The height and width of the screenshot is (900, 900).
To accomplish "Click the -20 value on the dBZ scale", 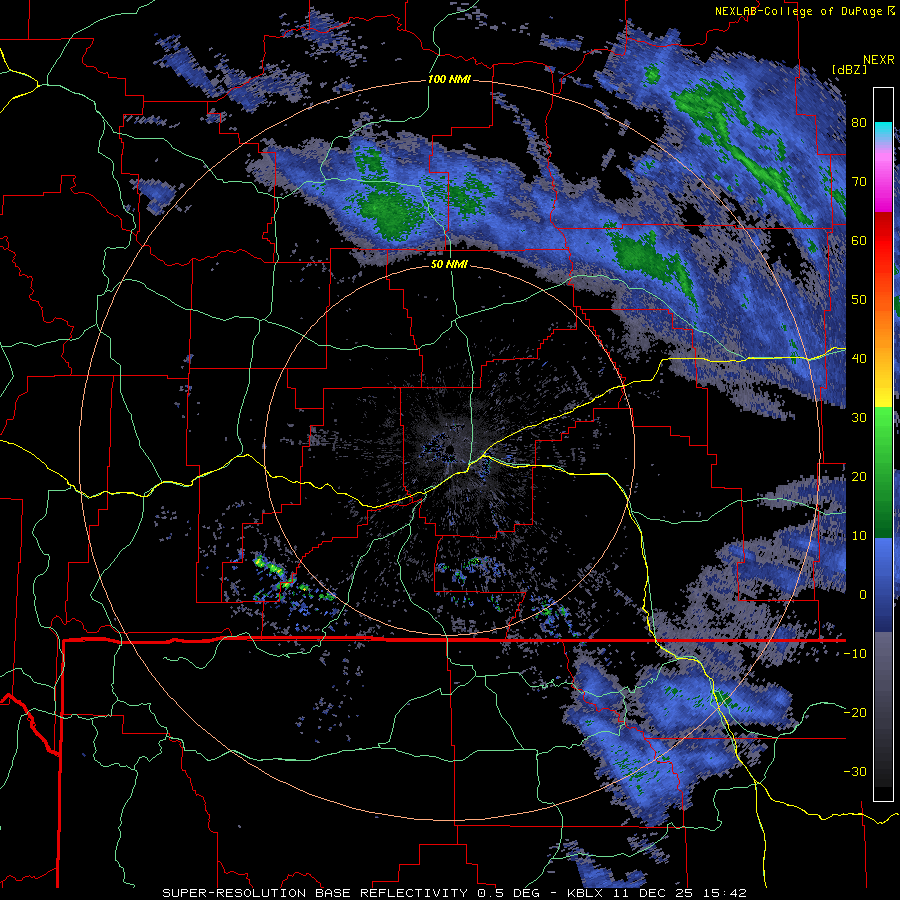I will (x=855, y=713).
